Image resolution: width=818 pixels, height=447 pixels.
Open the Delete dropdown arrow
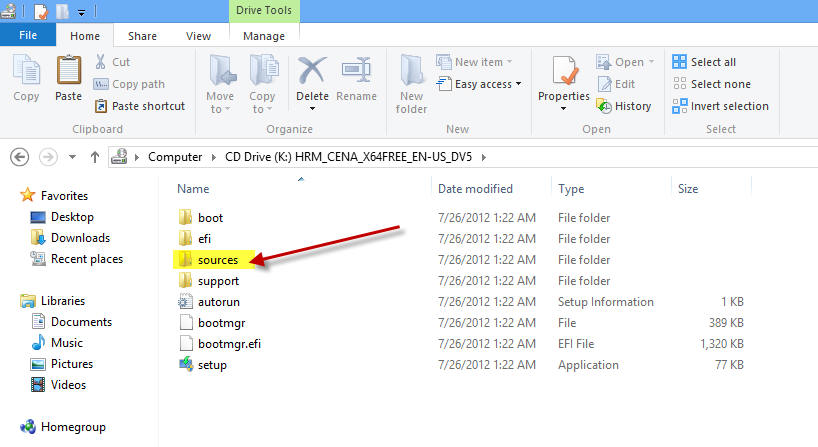pyautogui.click(x=312, y=109)
